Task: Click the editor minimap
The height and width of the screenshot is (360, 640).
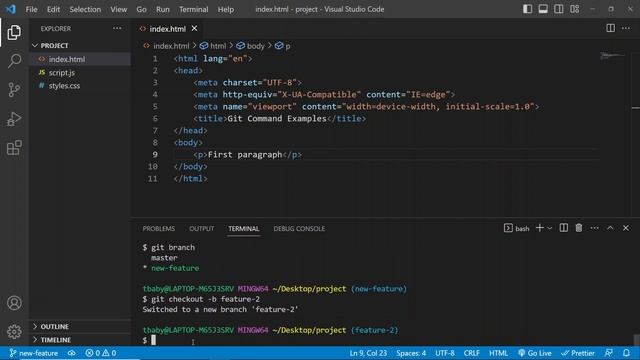Action: pos(612,56)
